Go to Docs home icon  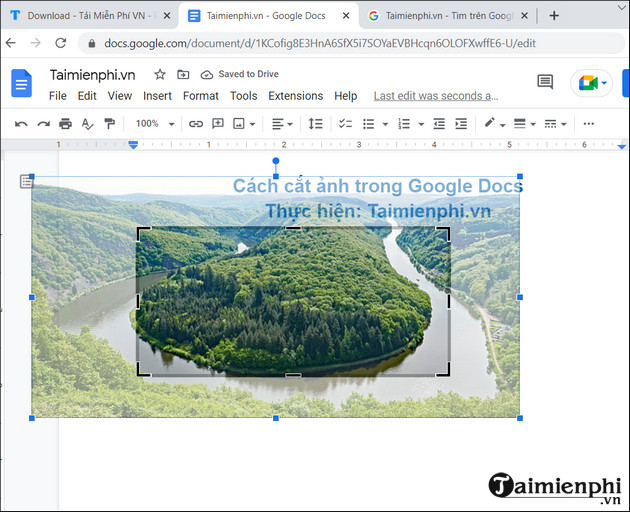tap(22, 83)
